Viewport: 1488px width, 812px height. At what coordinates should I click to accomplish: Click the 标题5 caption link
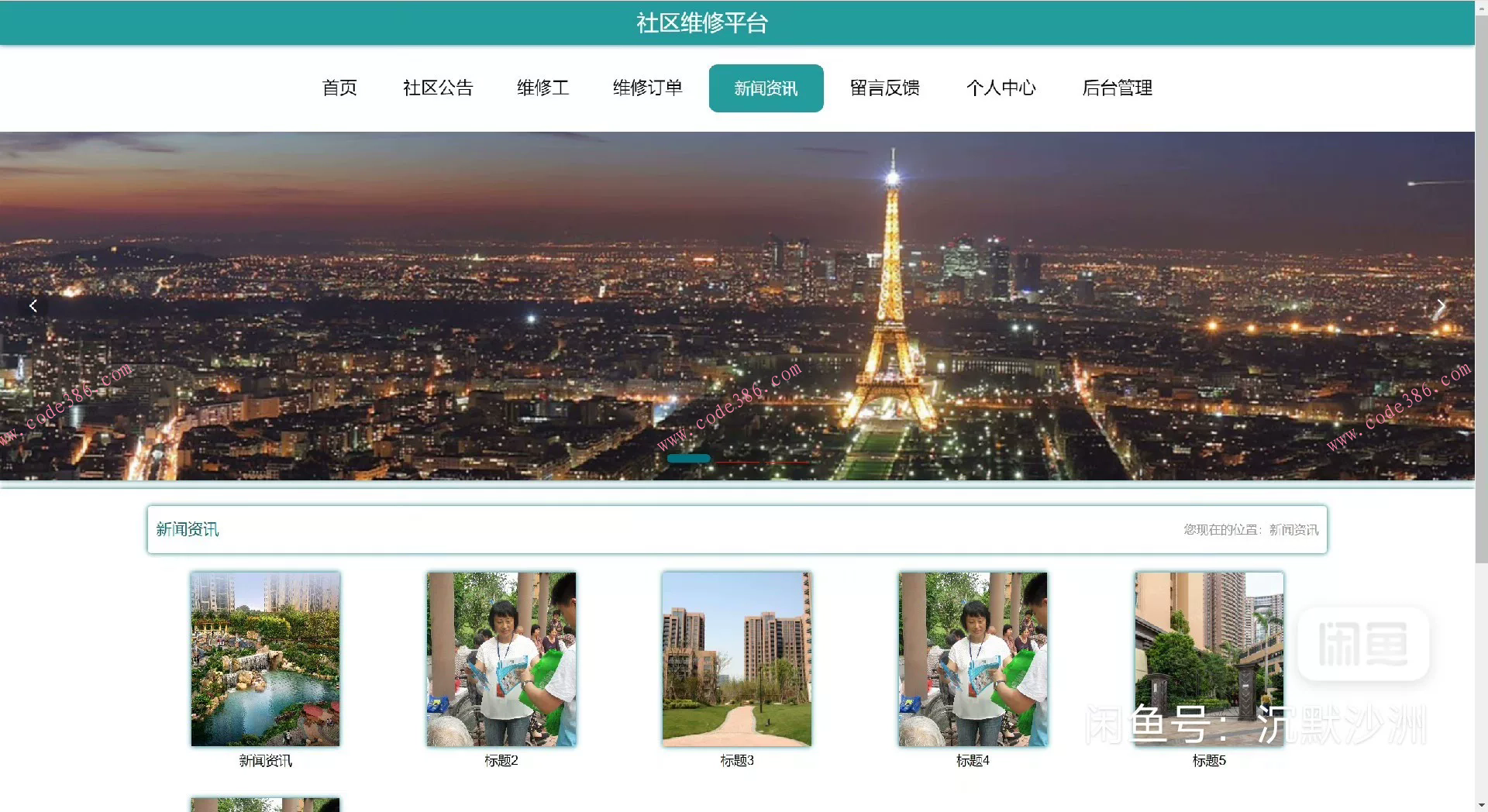1209,761
